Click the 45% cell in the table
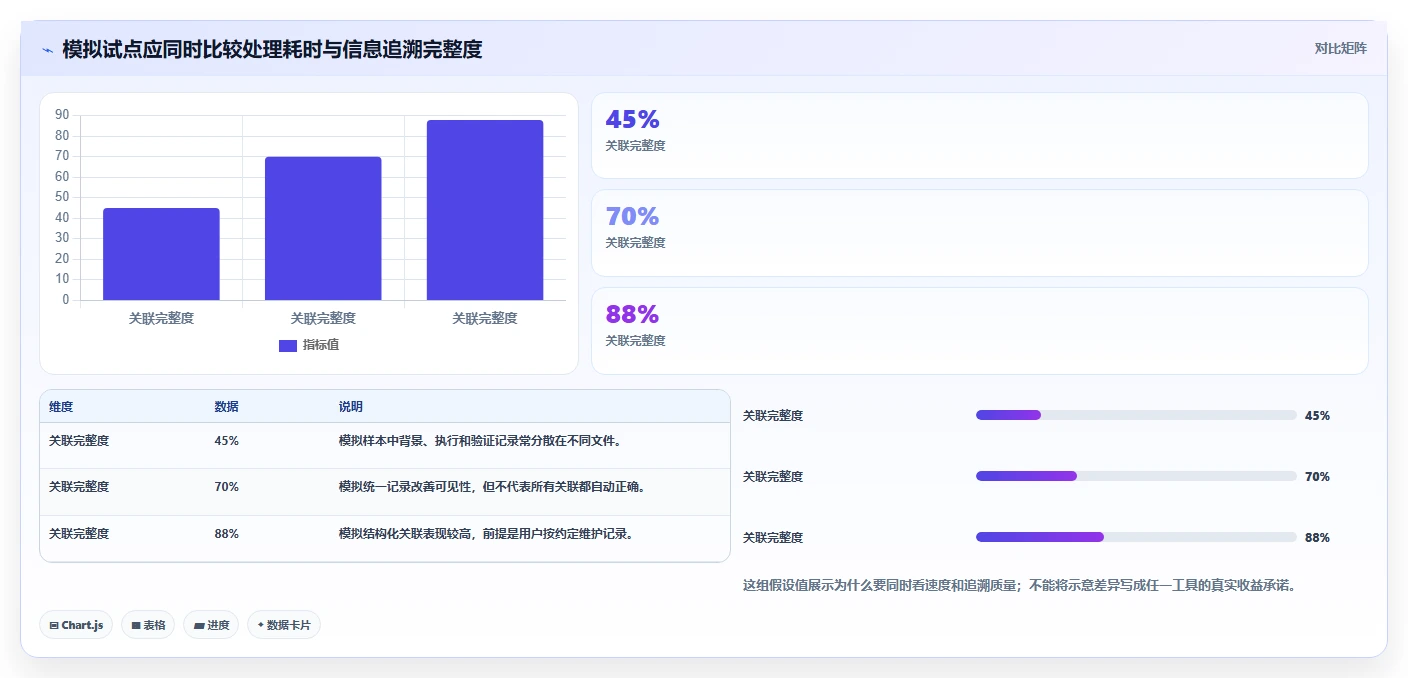The height and width of the screenshot is (678, 1408). click(x=226, y=440)
